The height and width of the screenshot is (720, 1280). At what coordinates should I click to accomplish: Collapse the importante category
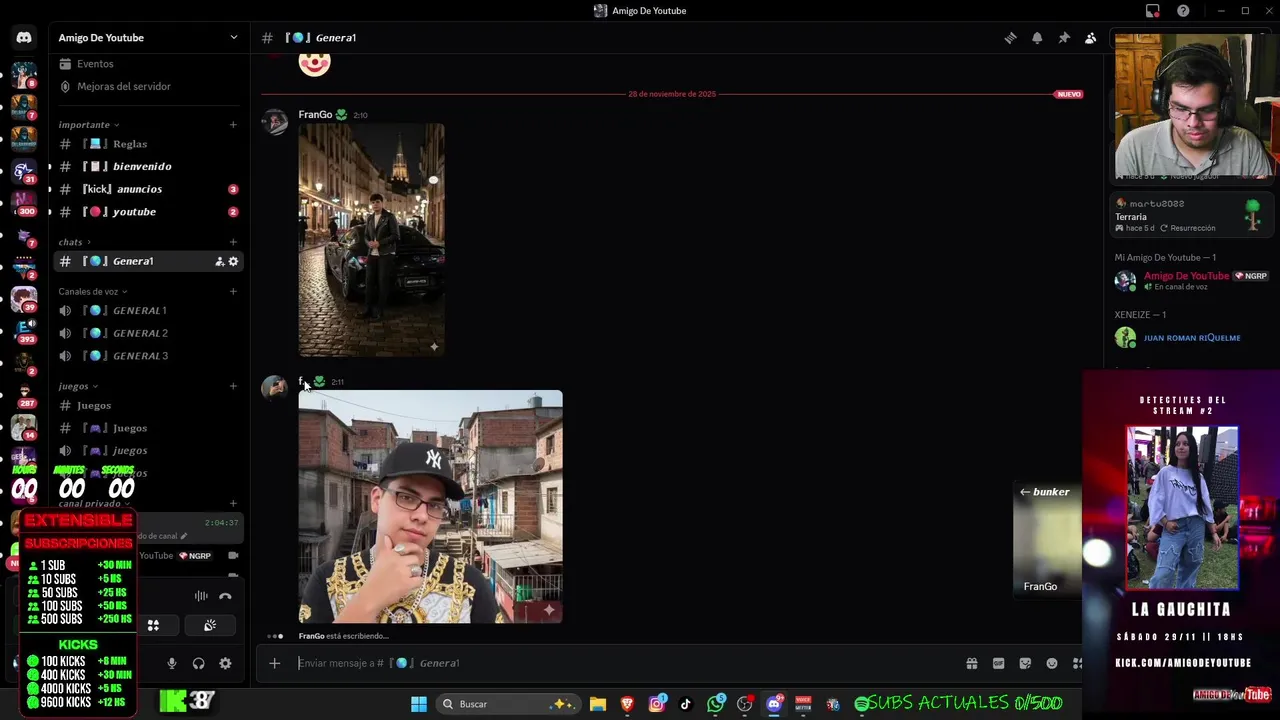pyautogui.click(x=89, y=125)
